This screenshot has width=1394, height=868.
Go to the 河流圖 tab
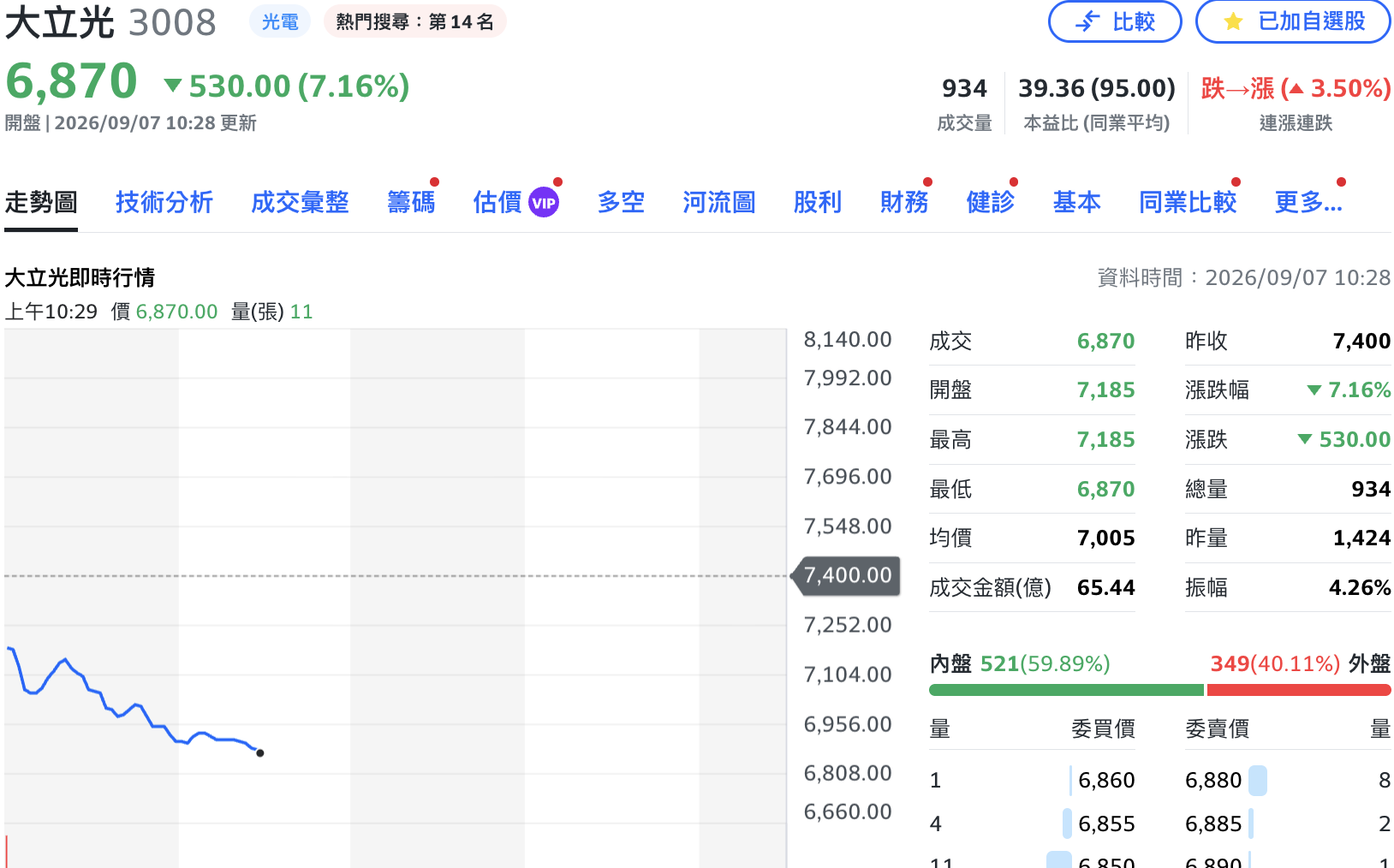coord(719,203)
